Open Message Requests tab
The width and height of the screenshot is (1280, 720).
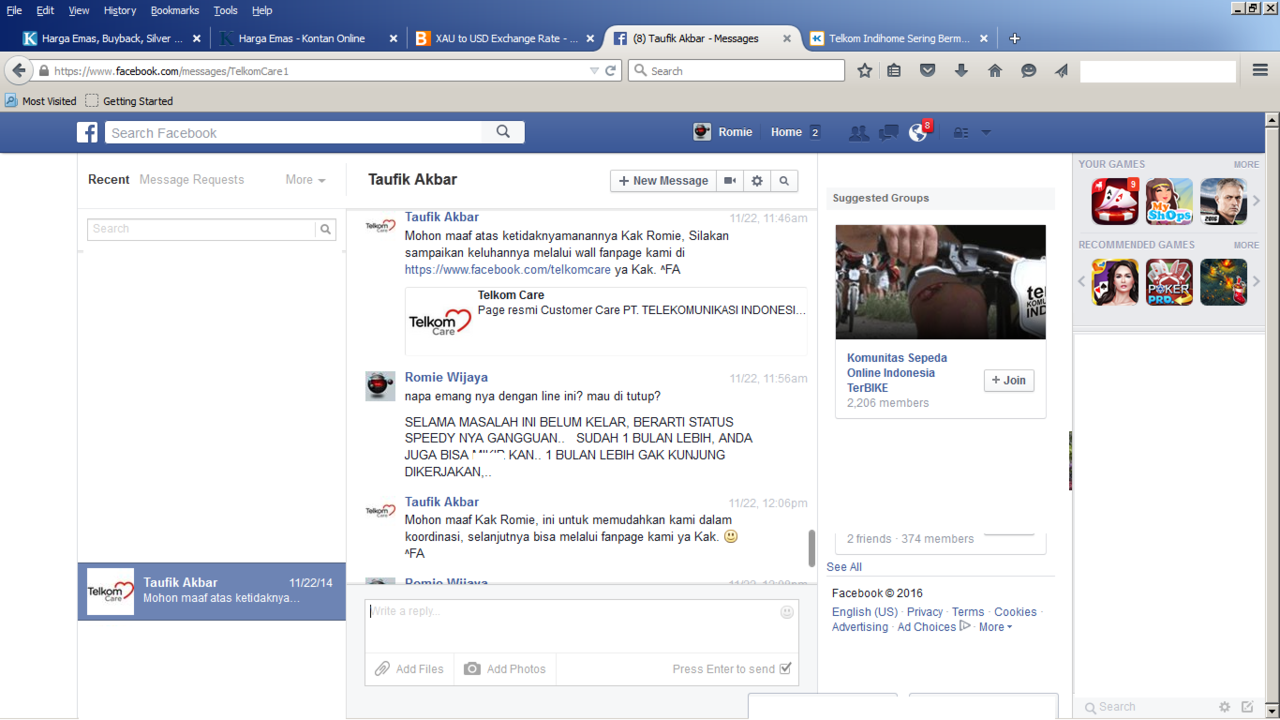[x=192, y=180]
